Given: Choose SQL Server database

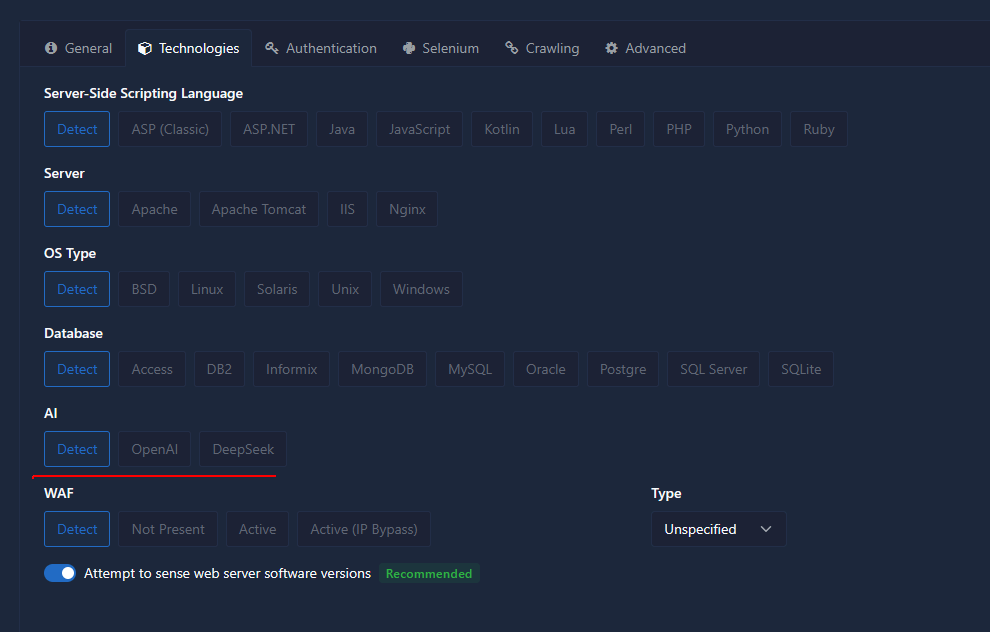Looking at the screenshot, I should [x=713, y=369].
